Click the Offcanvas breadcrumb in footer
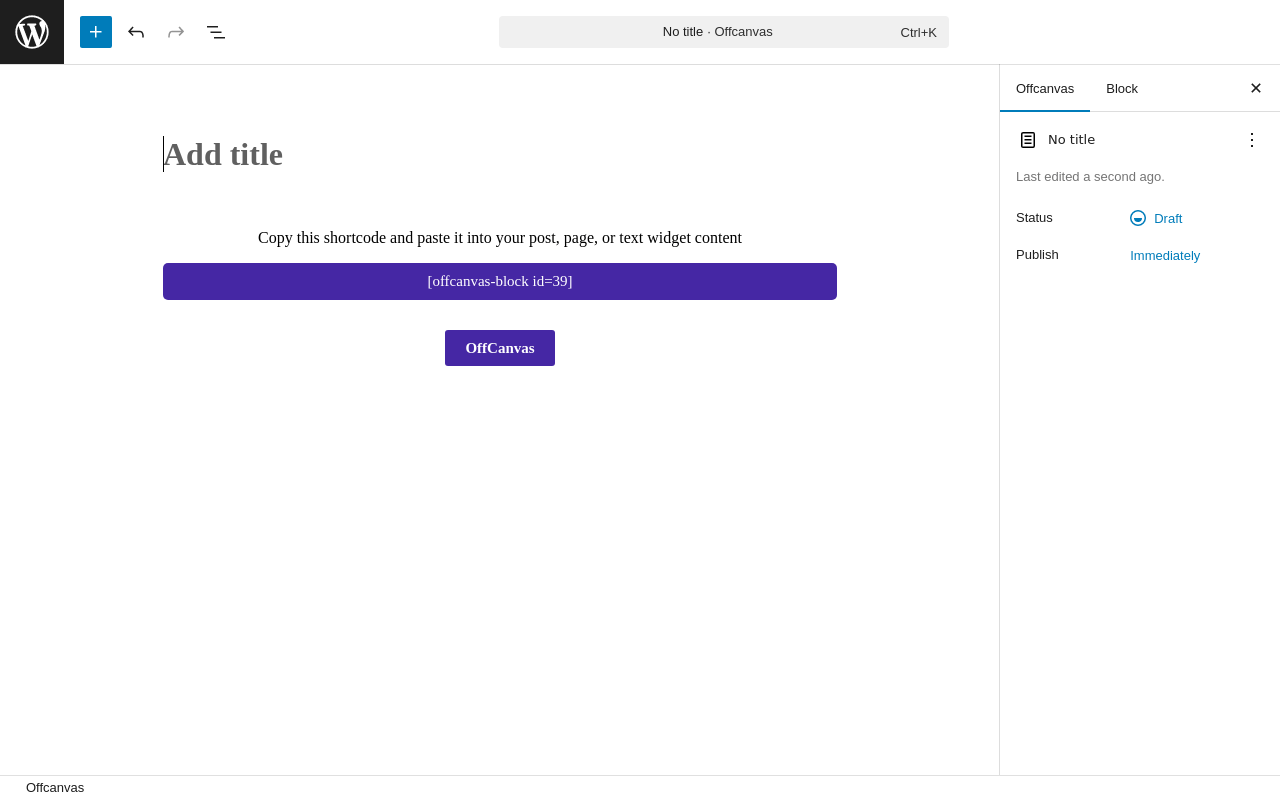The height and width of the screenshot is (800, 1280). pyautogui.click(x=55, y=788)
